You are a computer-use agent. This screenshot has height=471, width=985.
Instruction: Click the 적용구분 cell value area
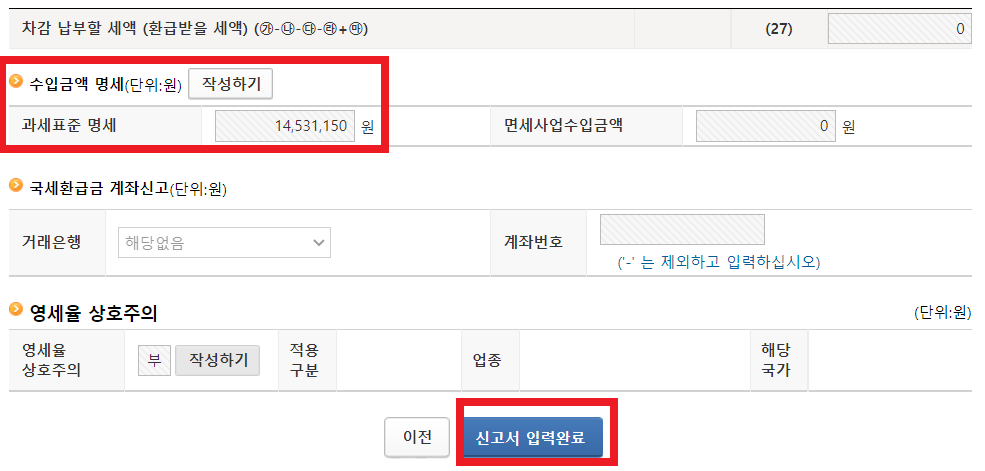tap(399, 360)
